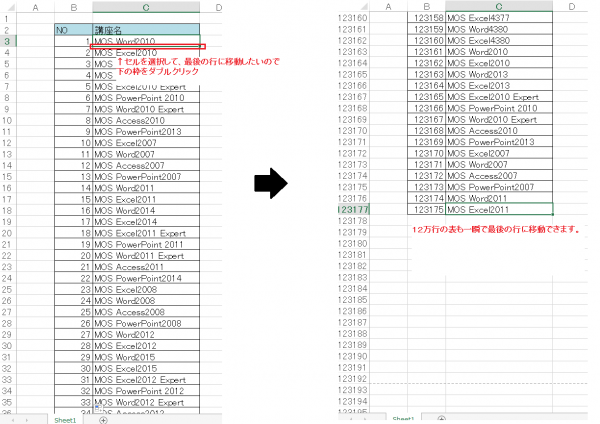Viewport: 600px width, 424px height.
Task: Click cell MOS Excel2013
Action: click(x=499, y=85)
